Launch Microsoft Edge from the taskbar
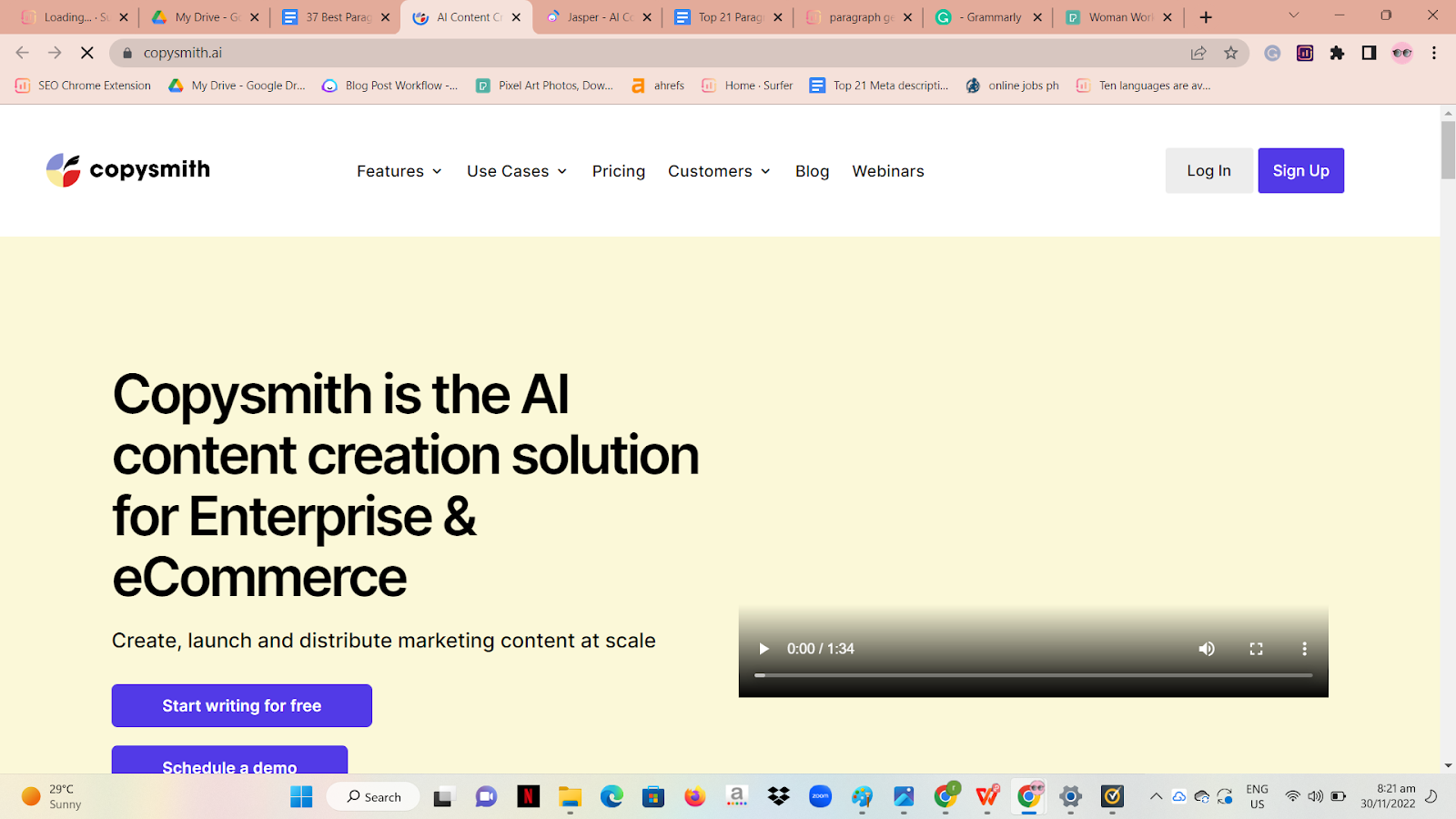 [612, 797]
